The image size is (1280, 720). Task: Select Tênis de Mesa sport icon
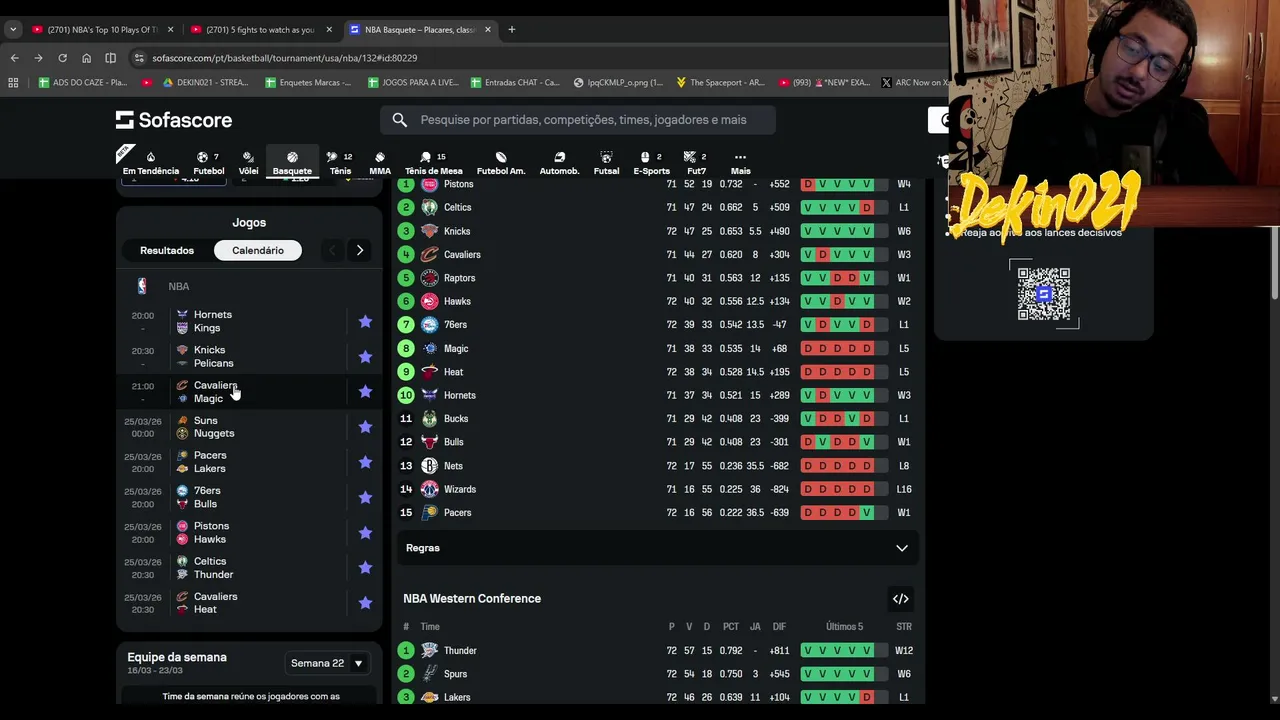434,163
